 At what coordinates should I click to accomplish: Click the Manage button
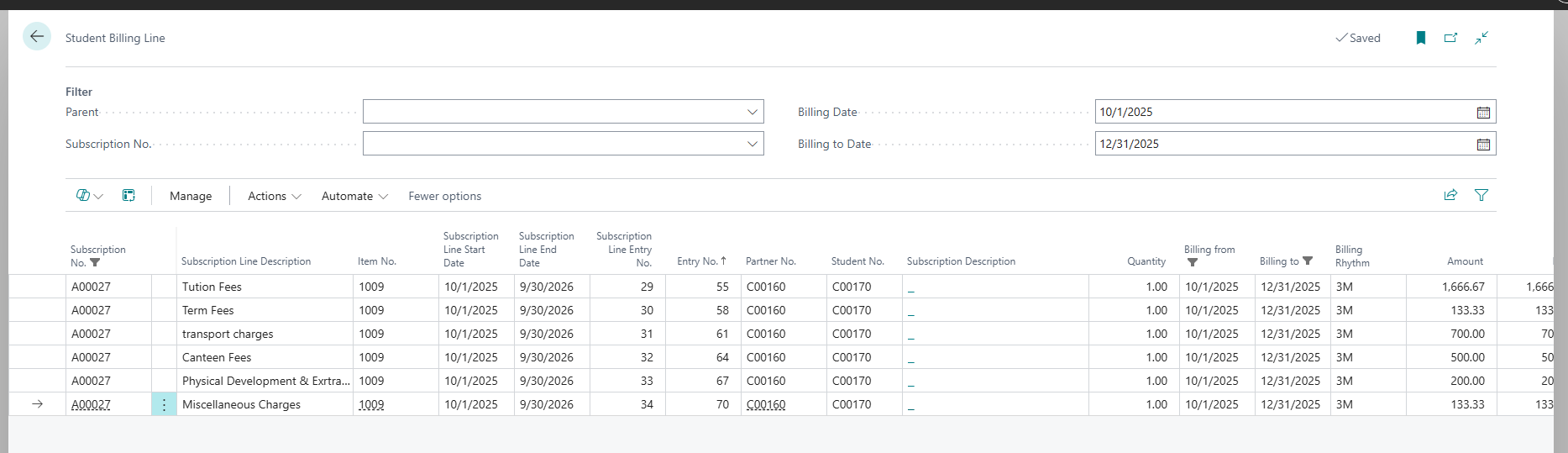191,196
